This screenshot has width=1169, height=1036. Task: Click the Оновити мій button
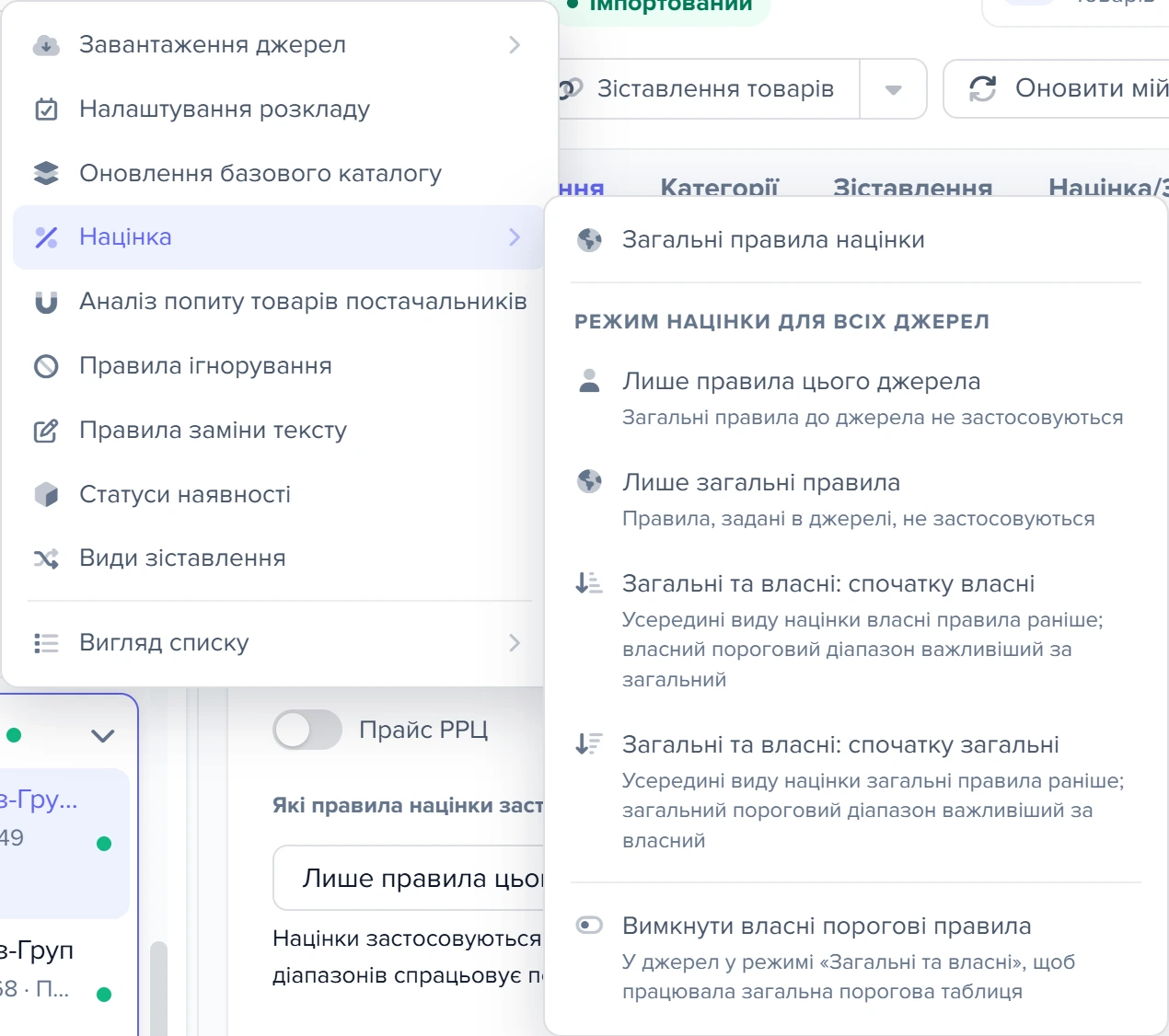[x=1057, y=89]
